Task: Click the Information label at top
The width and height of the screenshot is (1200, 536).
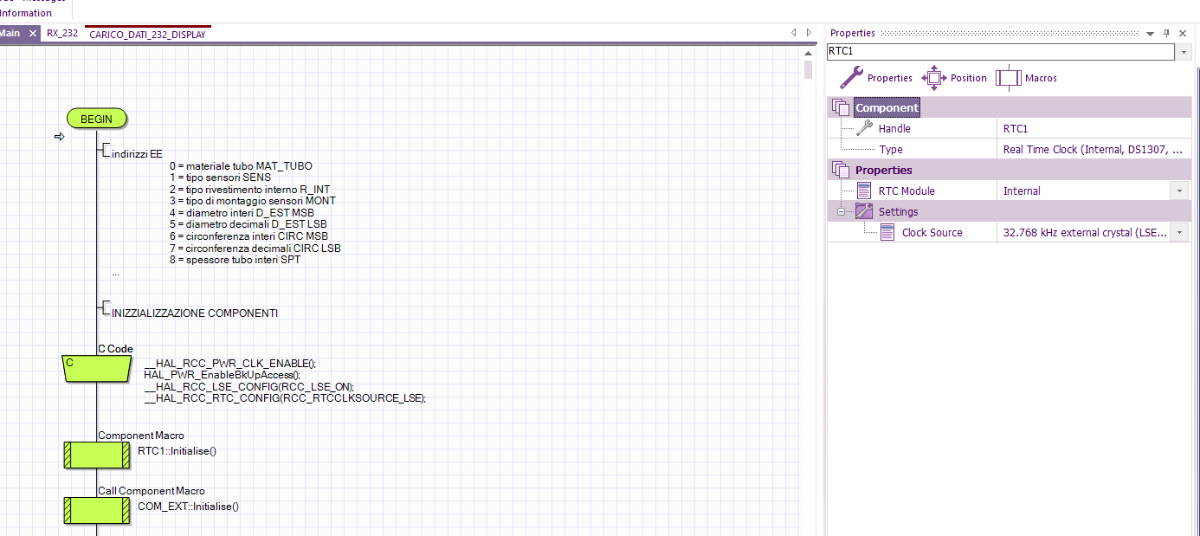Action: [x=26, y=13]
